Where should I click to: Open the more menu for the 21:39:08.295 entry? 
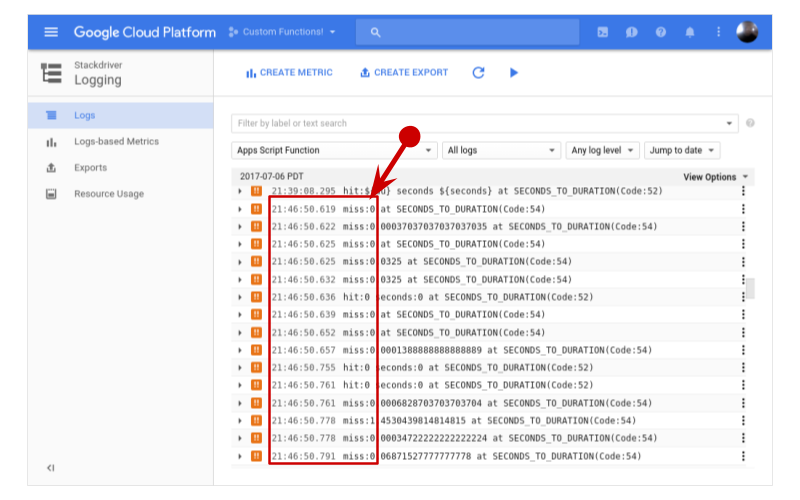point(743,191)
